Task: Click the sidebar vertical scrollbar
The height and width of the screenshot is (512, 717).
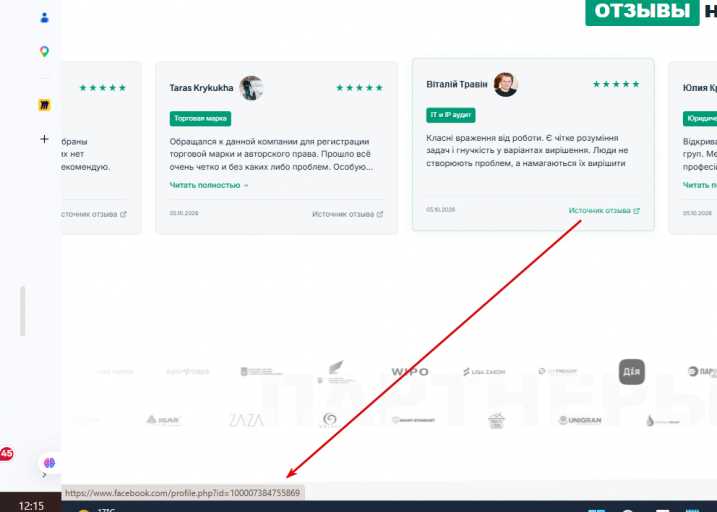Action: 22,311
